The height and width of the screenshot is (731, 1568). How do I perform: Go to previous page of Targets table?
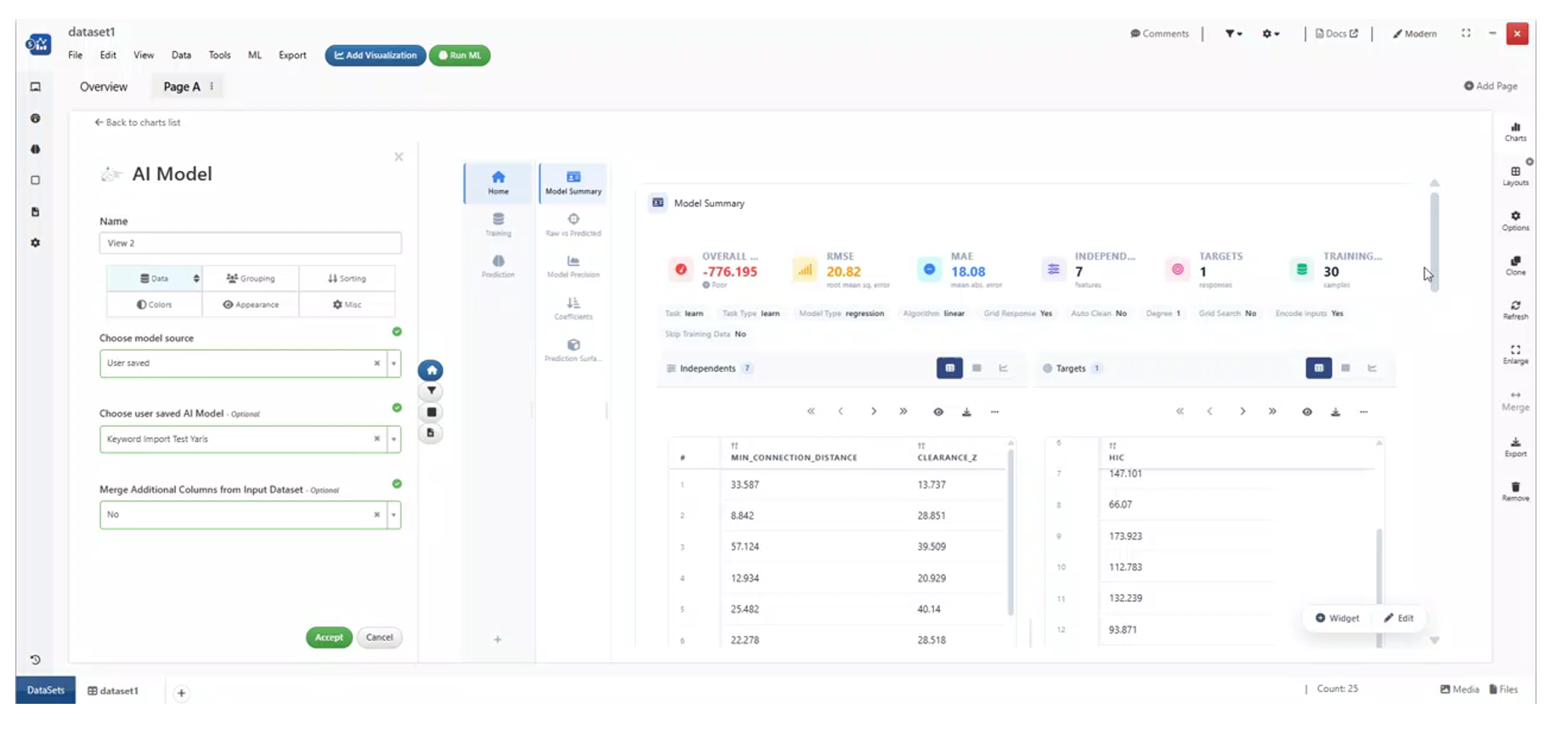click(x=1209, y=411)
